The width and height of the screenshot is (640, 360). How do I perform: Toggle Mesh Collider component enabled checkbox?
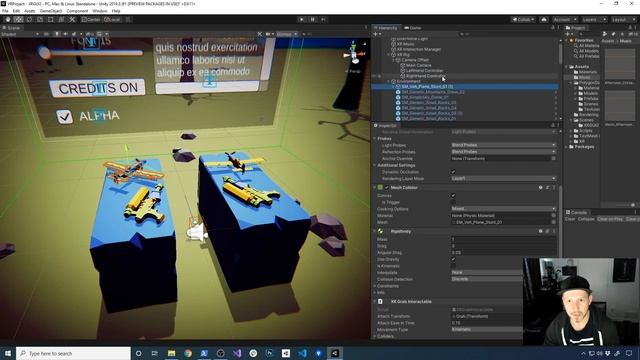387,187
